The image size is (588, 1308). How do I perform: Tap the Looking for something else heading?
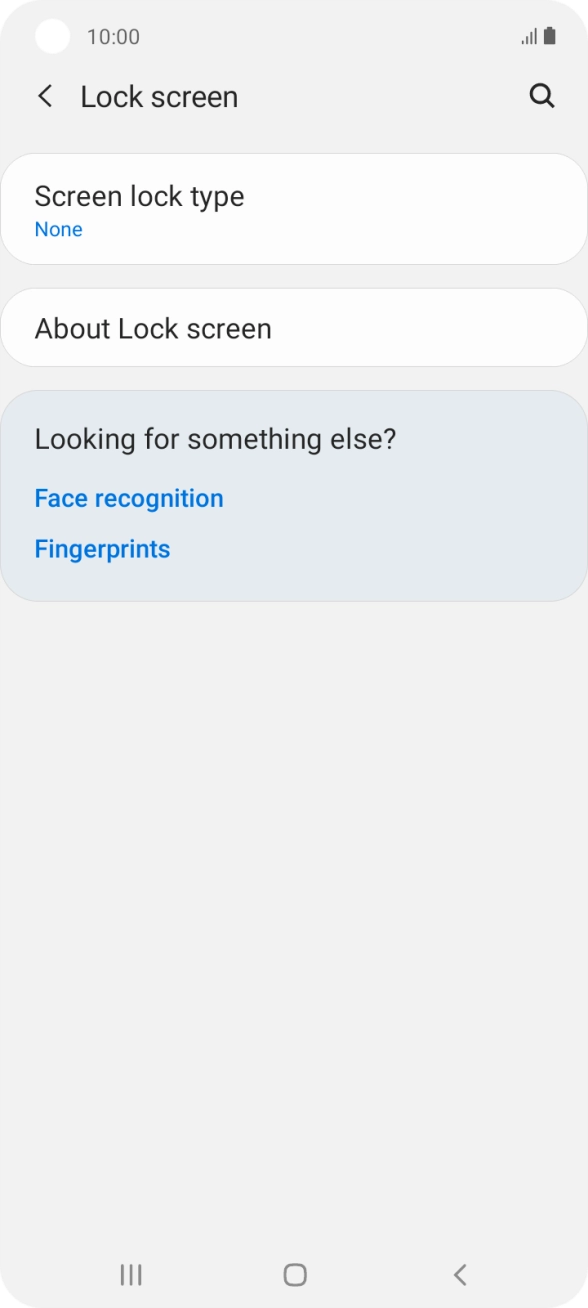(x=214, y=438)
